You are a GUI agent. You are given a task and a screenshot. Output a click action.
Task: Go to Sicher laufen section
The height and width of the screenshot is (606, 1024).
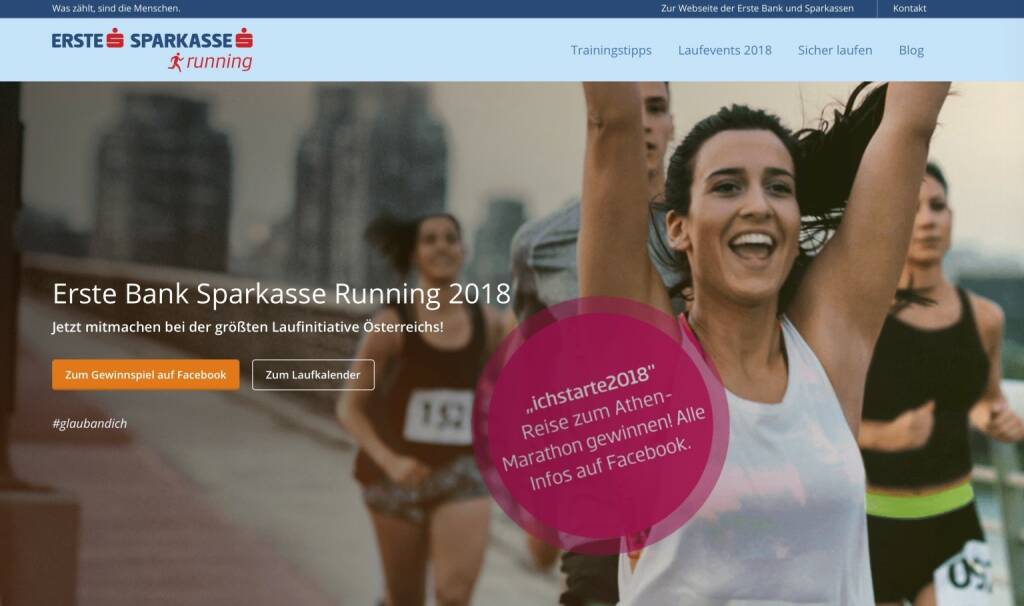pyautogui.click(x=835, y=50)
